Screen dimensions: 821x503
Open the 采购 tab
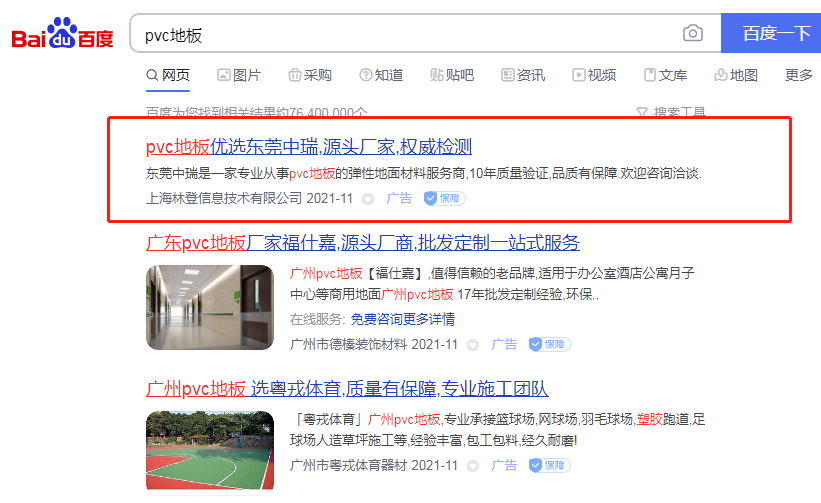pyautogui.click(x=310, y=75)
